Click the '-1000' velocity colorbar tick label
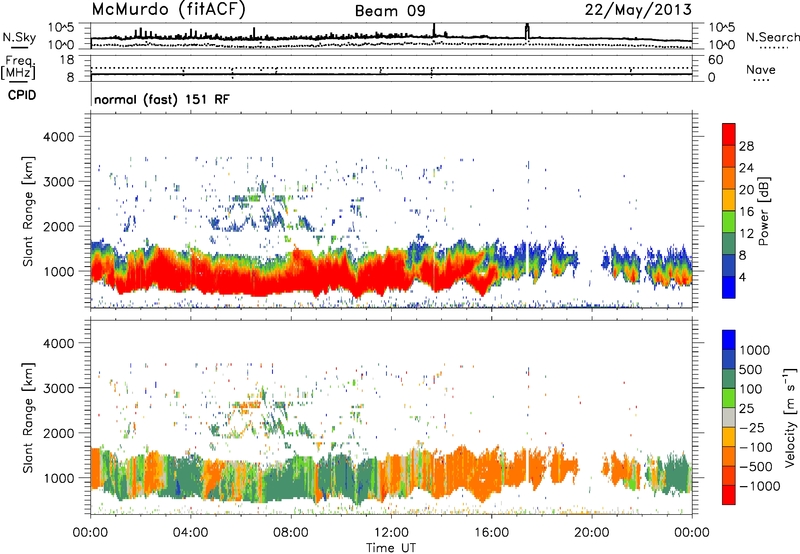Viewport: 800px width, 554px height. point(760,486)
